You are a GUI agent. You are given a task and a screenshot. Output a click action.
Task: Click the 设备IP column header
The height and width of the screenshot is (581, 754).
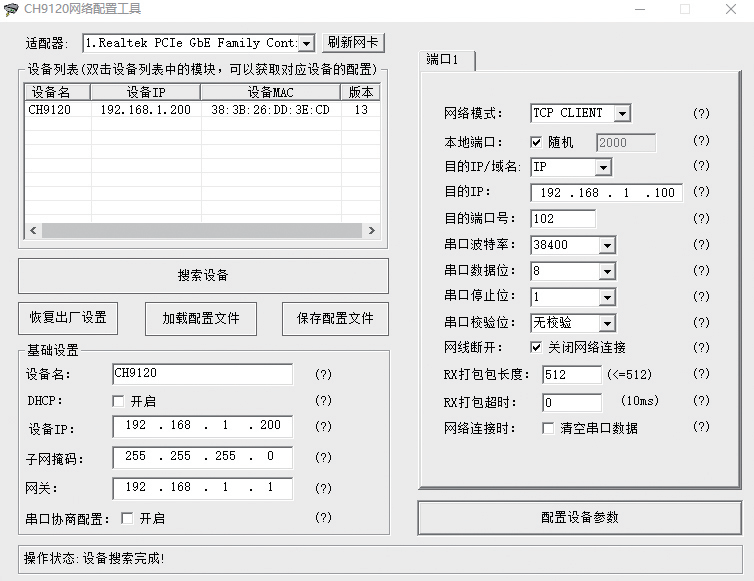pos(146,92)
